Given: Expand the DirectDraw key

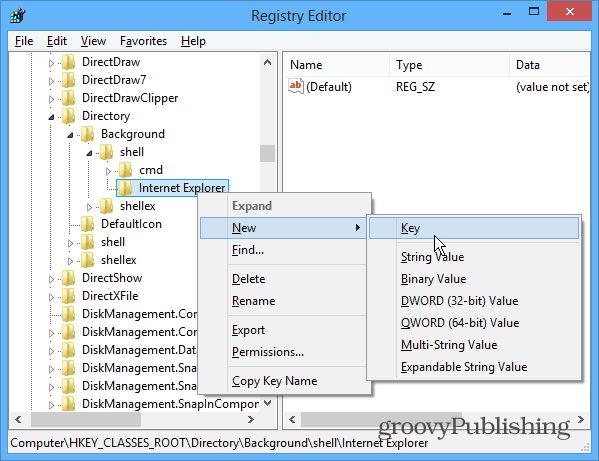Looking at the screenshot, I should click(51, 63).
